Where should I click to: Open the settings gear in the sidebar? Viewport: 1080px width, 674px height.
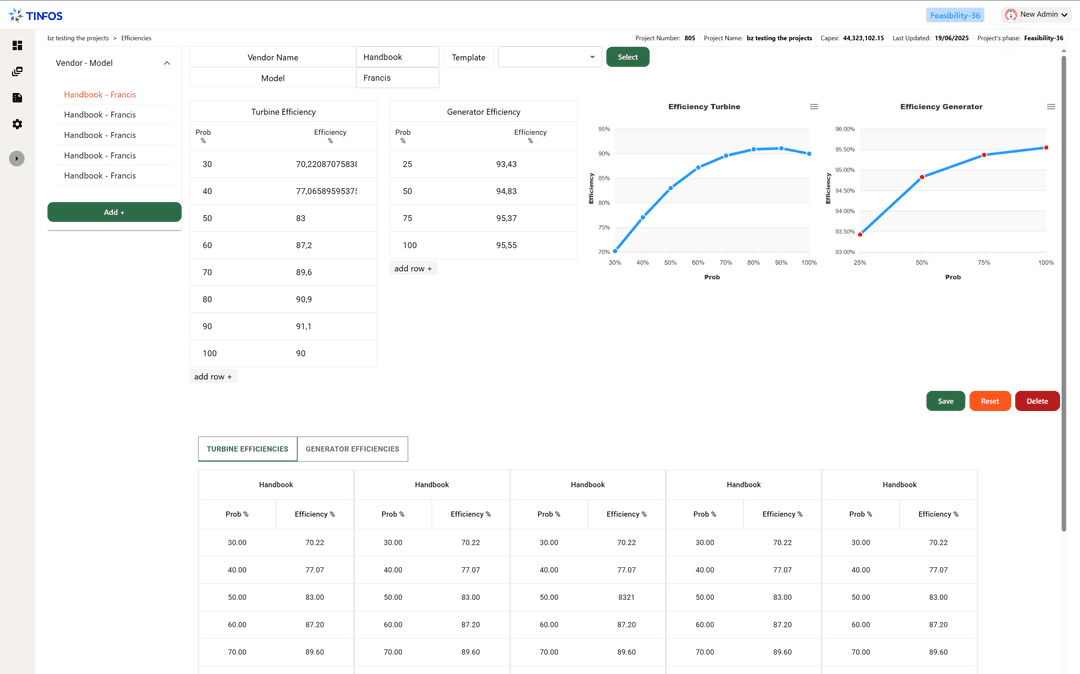[x=17, y=124]
